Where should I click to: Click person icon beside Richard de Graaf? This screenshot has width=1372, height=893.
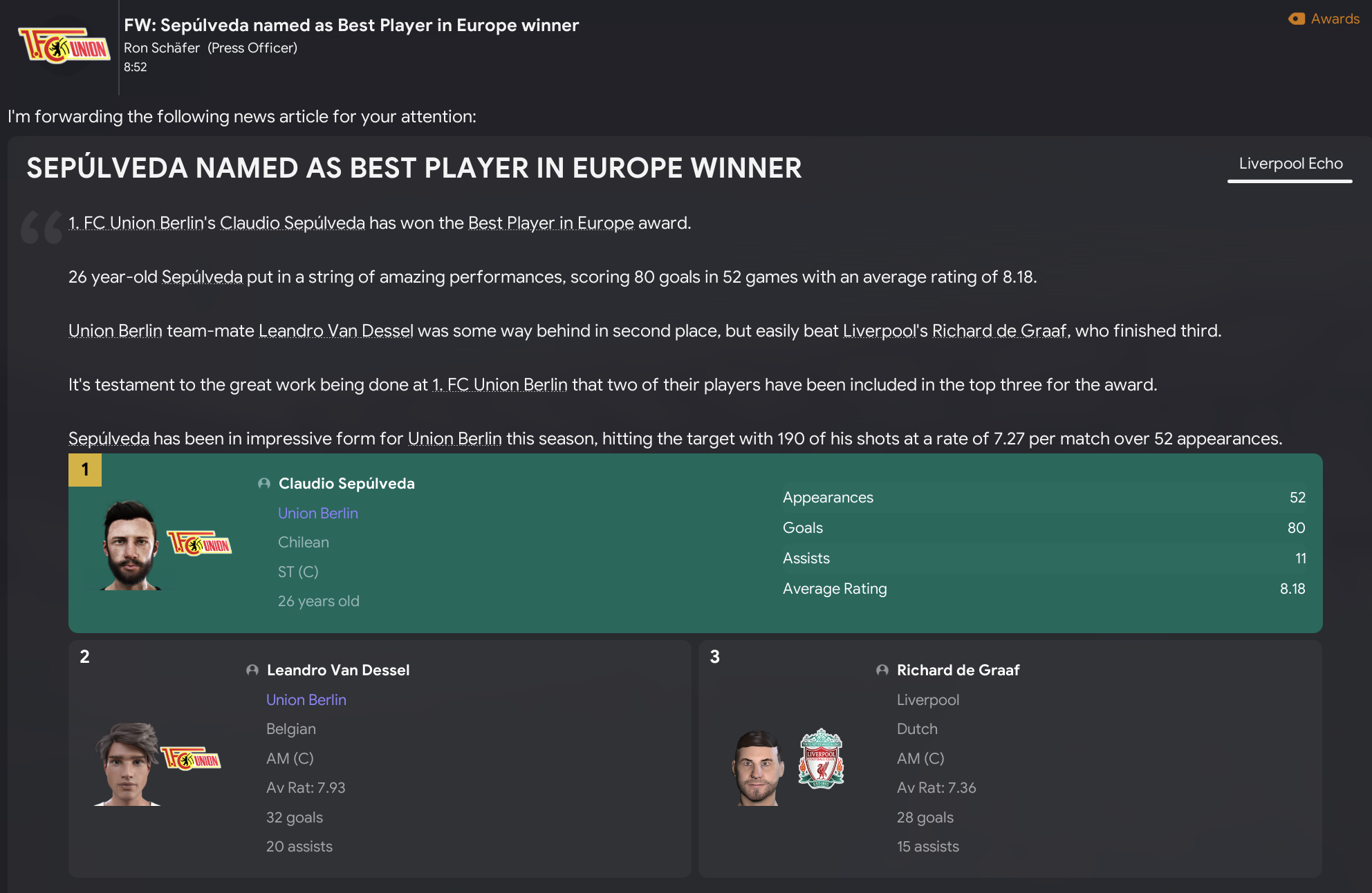point(882,670)
